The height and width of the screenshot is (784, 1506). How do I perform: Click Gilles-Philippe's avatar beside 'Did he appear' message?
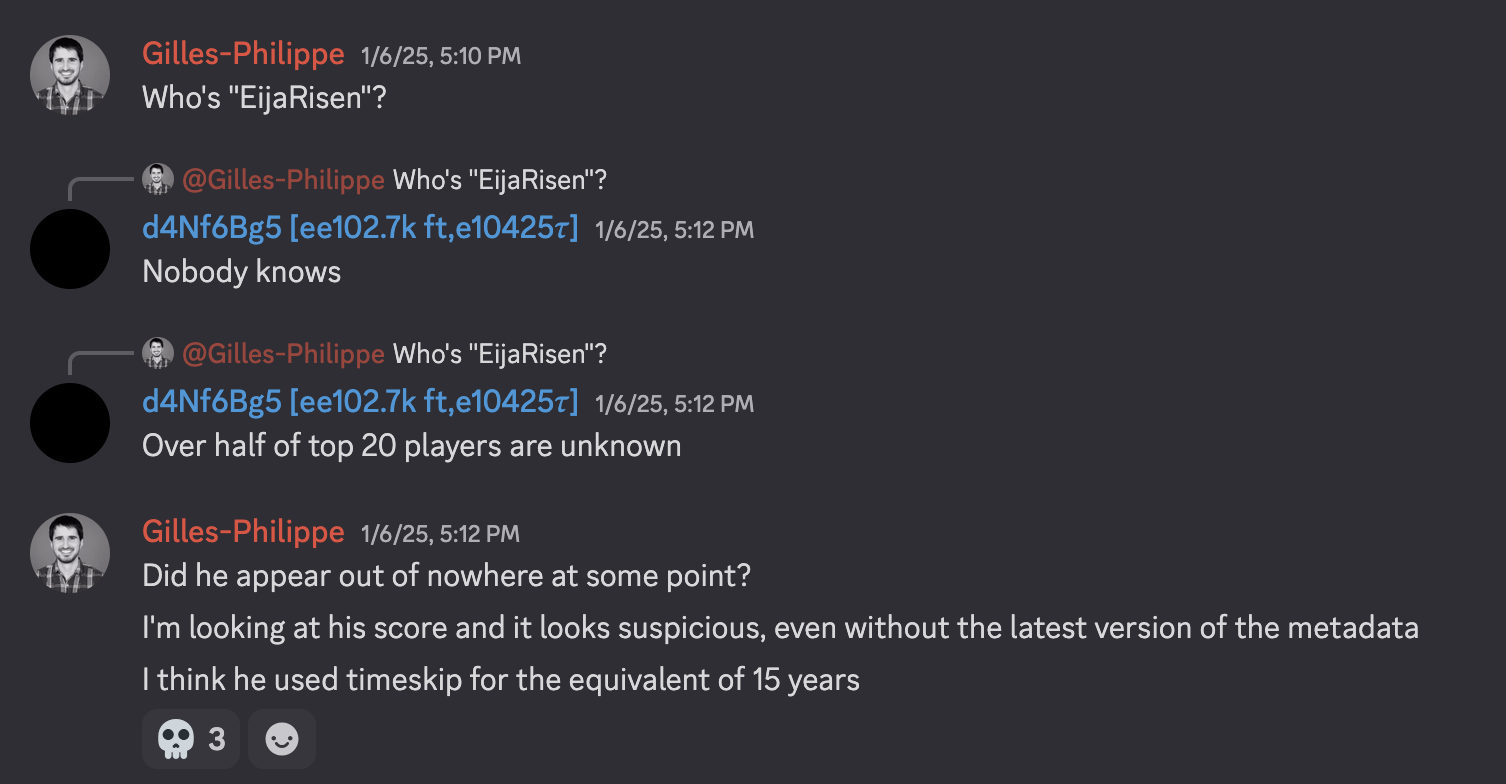(x=70, y=553)
